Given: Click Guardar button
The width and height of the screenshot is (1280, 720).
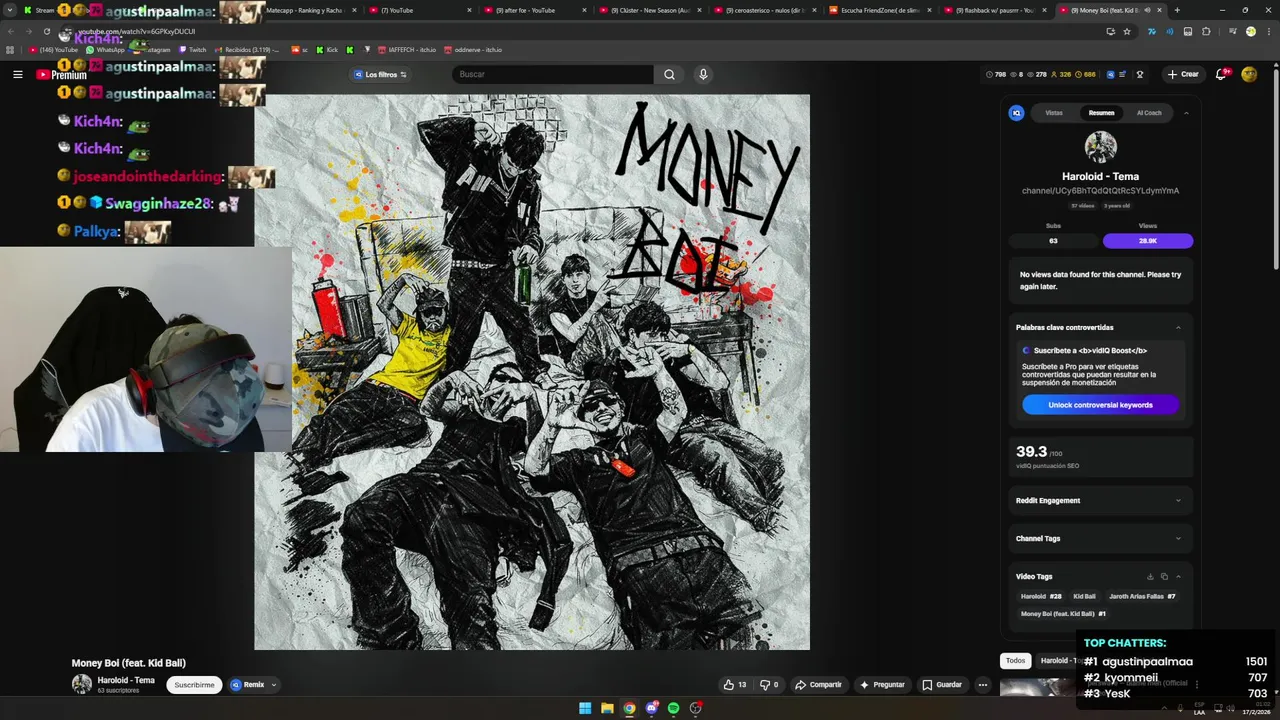Looking at the screenshot, I should (942, 685).
